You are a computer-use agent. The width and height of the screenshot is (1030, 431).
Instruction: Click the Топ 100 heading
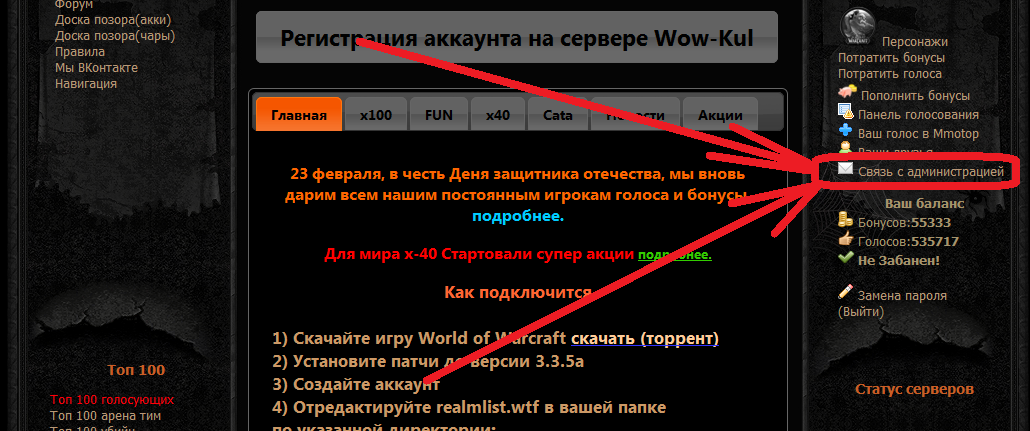(136, 370)
